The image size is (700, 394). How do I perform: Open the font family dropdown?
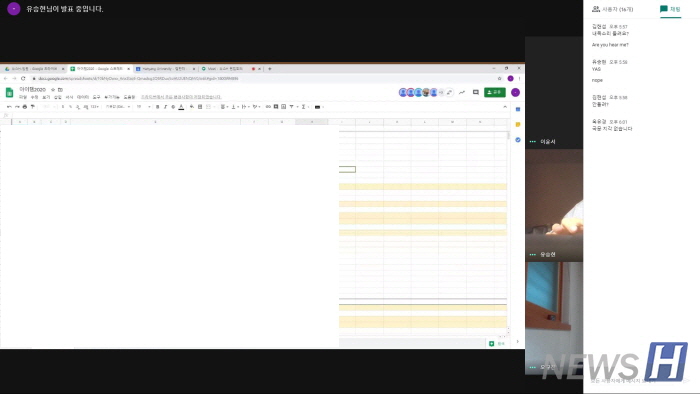(x=117, y=107)
